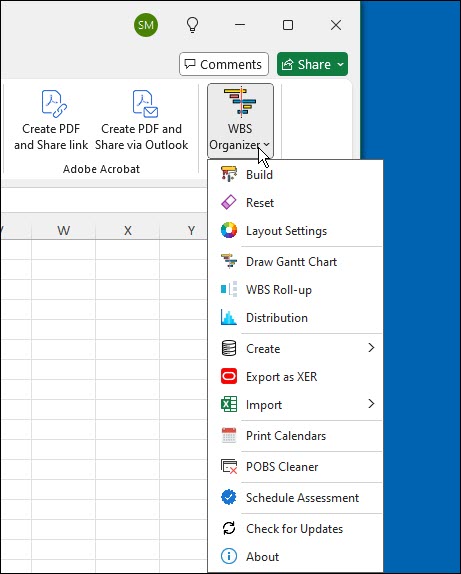Viewport: 461px width, 574px height.
Task: Click the Adobe Acrobat group label
Action: (101, 169)
